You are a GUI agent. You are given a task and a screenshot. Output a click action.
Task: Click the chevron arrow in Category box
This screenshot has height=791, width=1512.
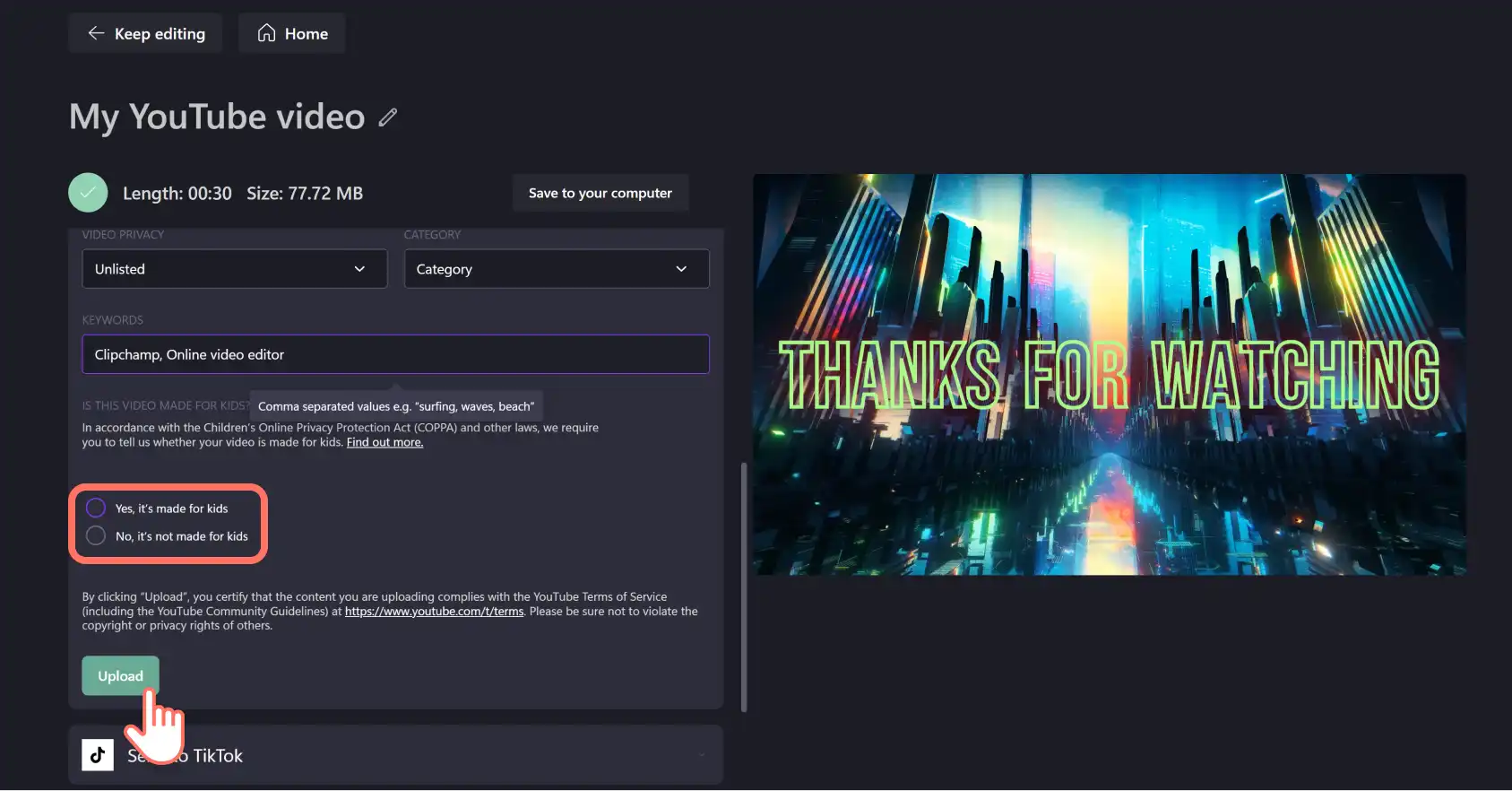[681, 269]
